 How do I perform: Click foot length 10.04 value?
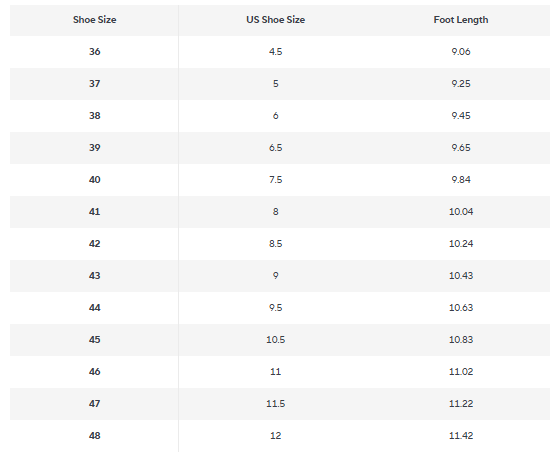coord(461,211)
